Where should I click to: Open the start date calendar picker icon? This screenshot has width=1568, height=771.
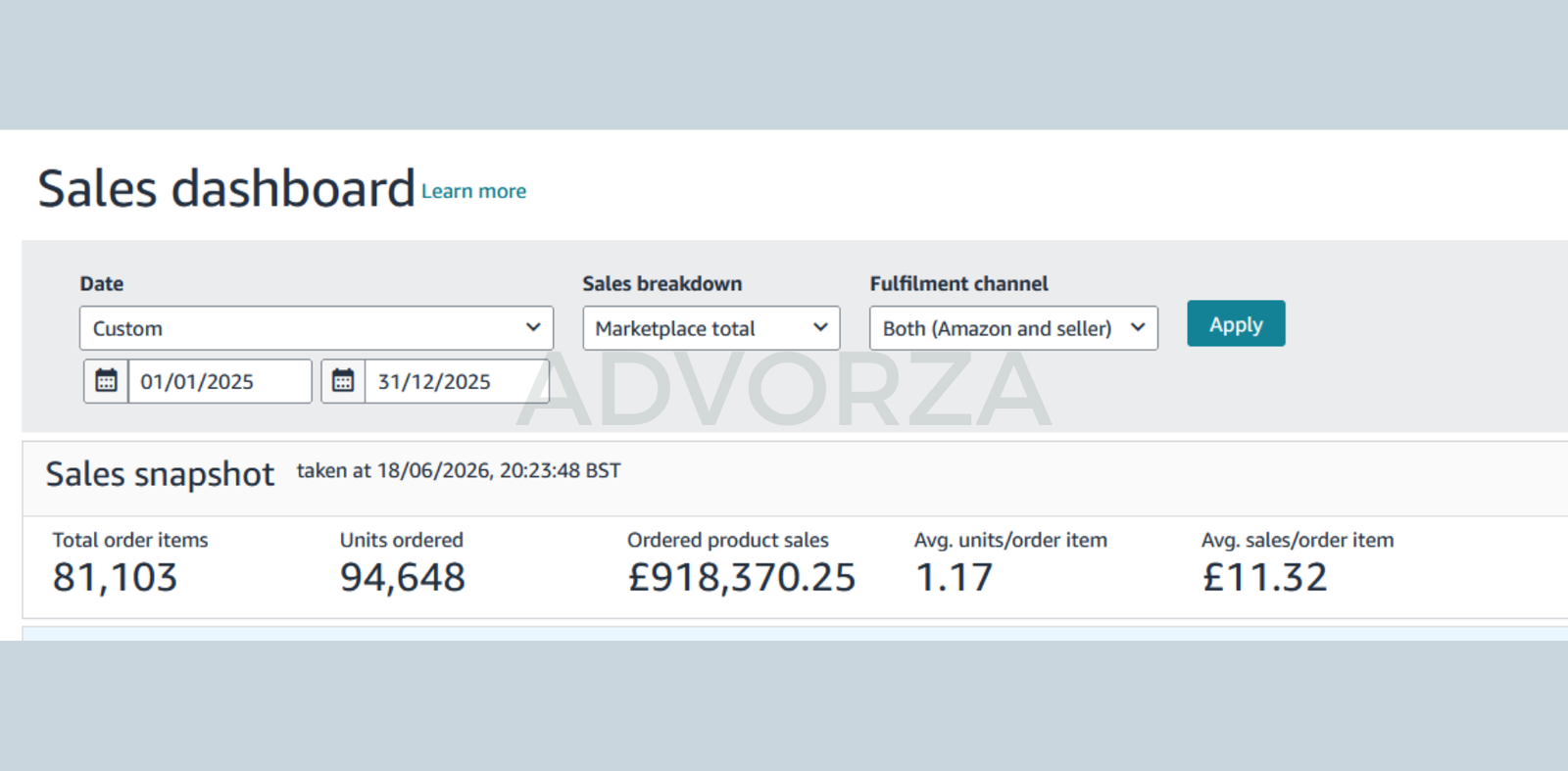tap(106, 381)
